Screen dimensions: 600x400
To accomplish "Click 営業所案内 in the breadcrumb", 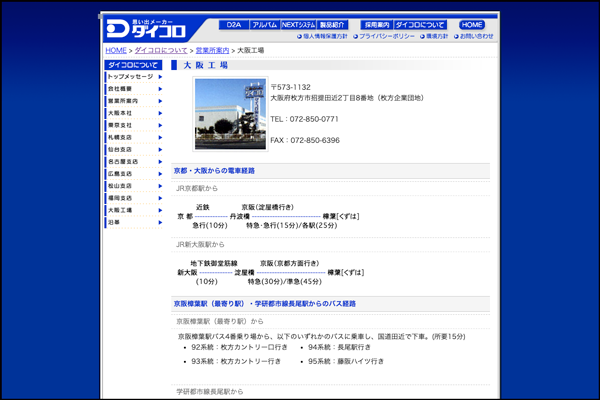I will point(210,49).
